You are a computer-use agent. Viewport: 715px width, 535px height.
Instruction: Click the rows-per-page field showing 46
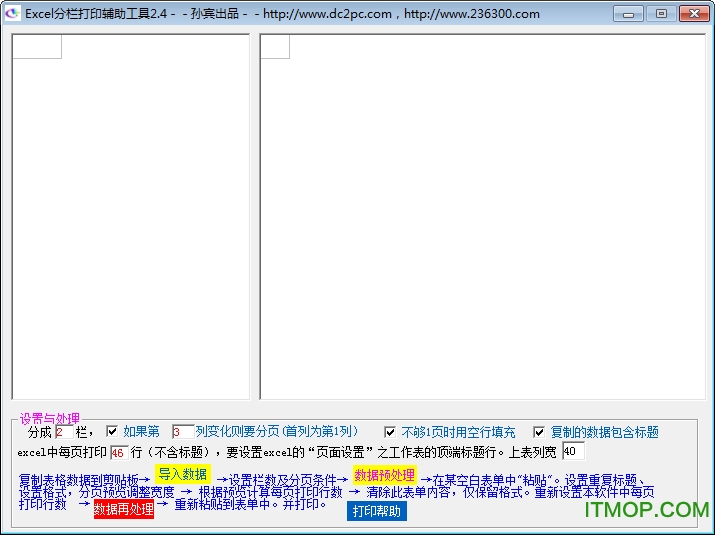[118, 452]
